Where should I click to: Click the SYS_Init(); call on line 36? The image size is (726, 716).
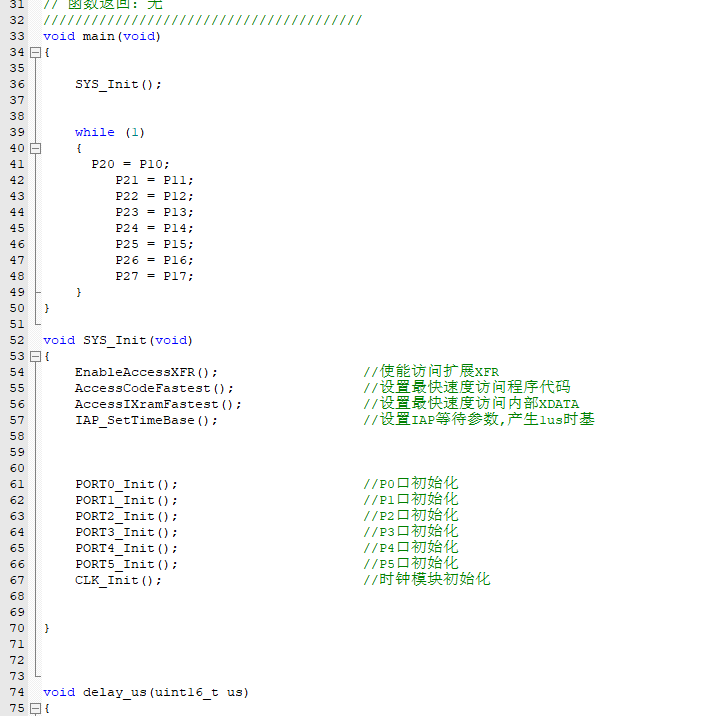click(118, 84)
